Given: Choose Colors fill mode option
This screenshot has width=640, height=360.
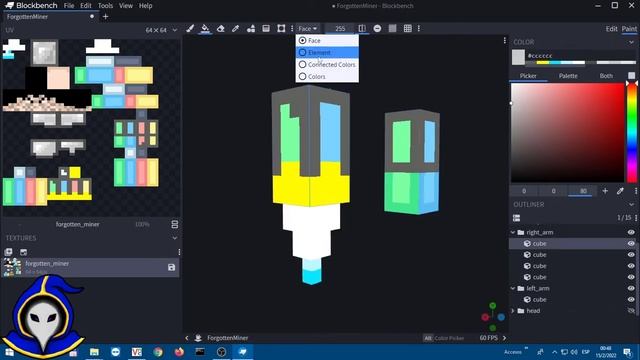Looking at the screenshot, I should [327, 76].
